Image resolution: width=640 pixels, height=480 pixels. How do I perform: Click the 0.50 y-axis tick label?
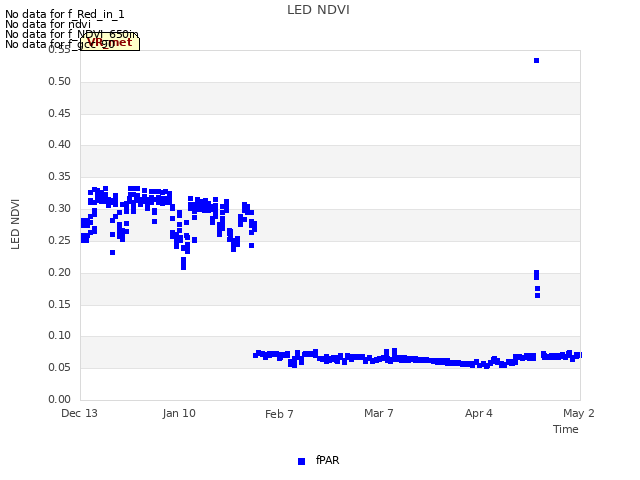[60, 81]
